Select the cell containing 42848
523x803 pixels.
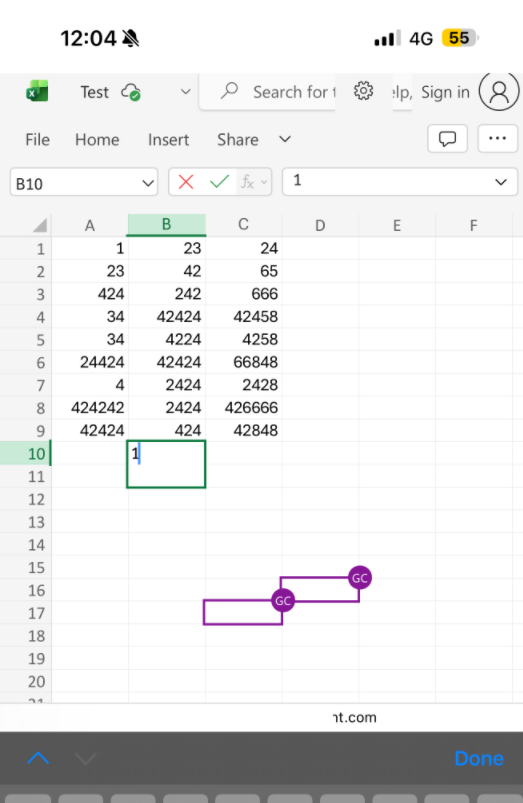click(x=243, y=430)
